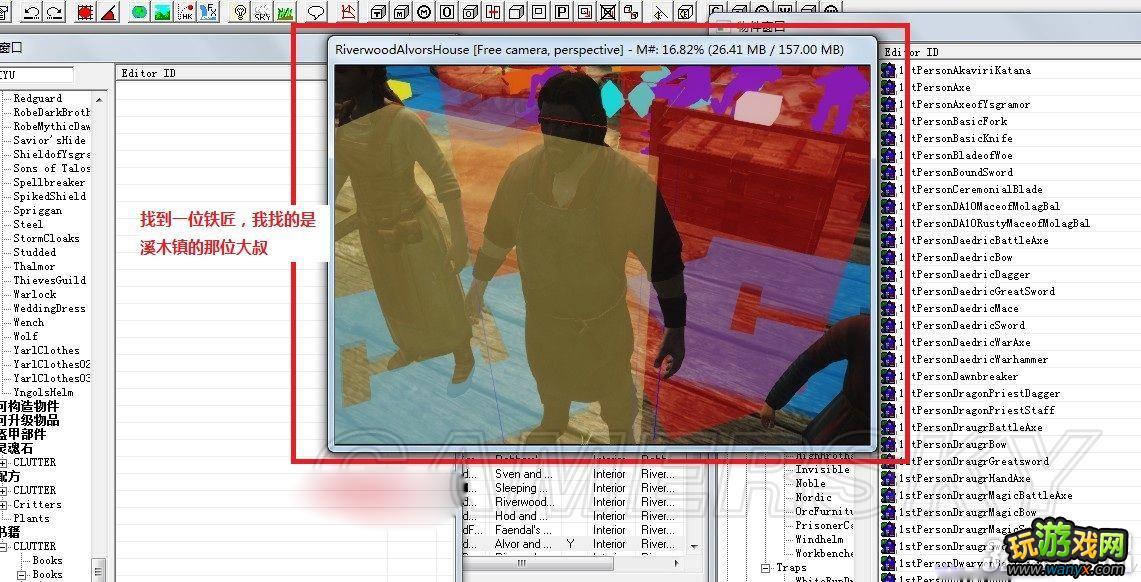Select the 可构造物件 category

click(x=29, y=407)
